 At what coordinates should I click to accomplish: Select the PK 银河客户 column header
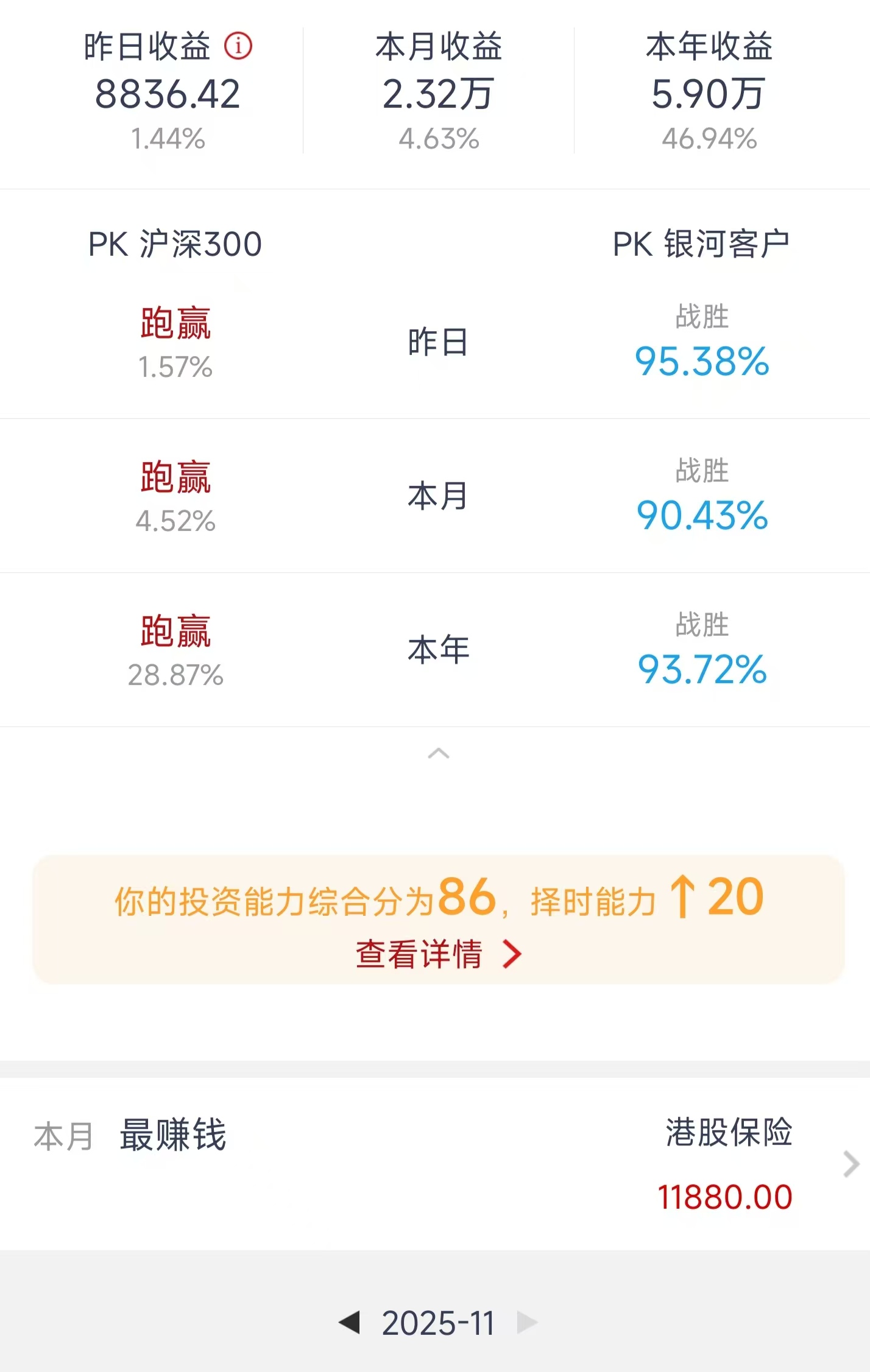(x=701, y=244)
